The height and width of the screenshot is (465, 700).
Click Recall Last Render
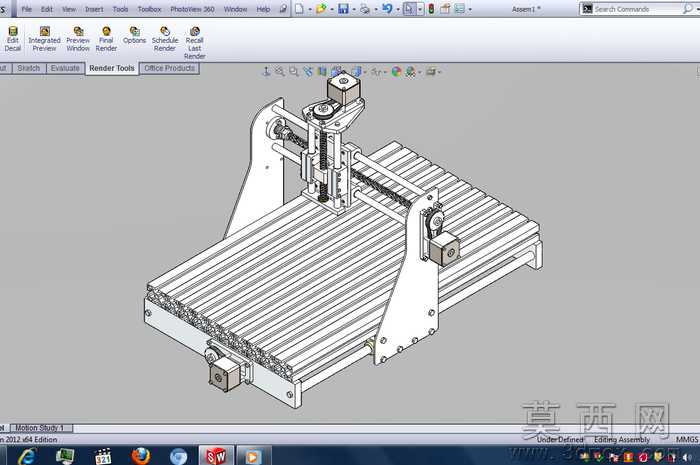point(195,43)
